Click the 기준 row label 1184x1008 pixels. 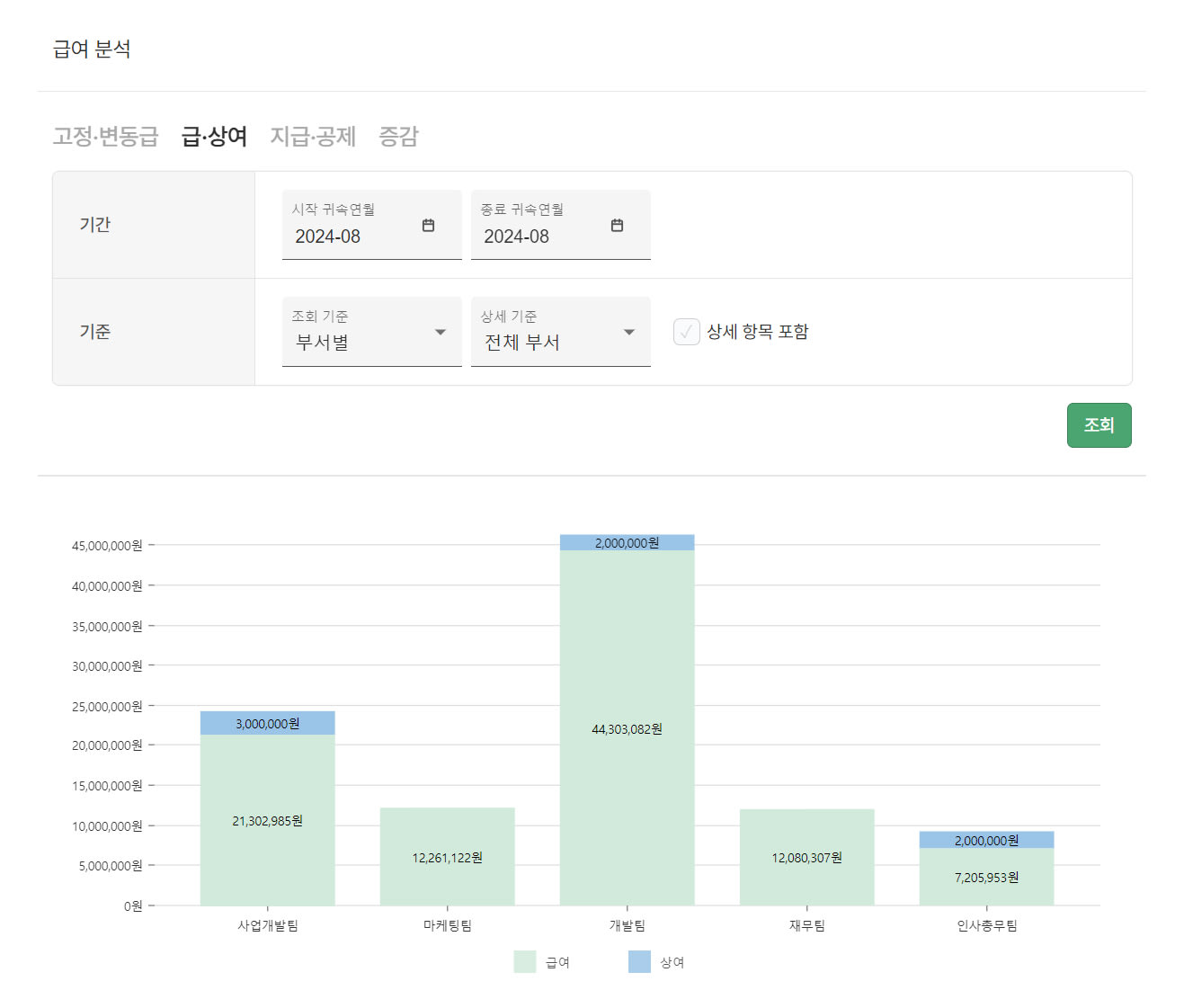point(95,331)
